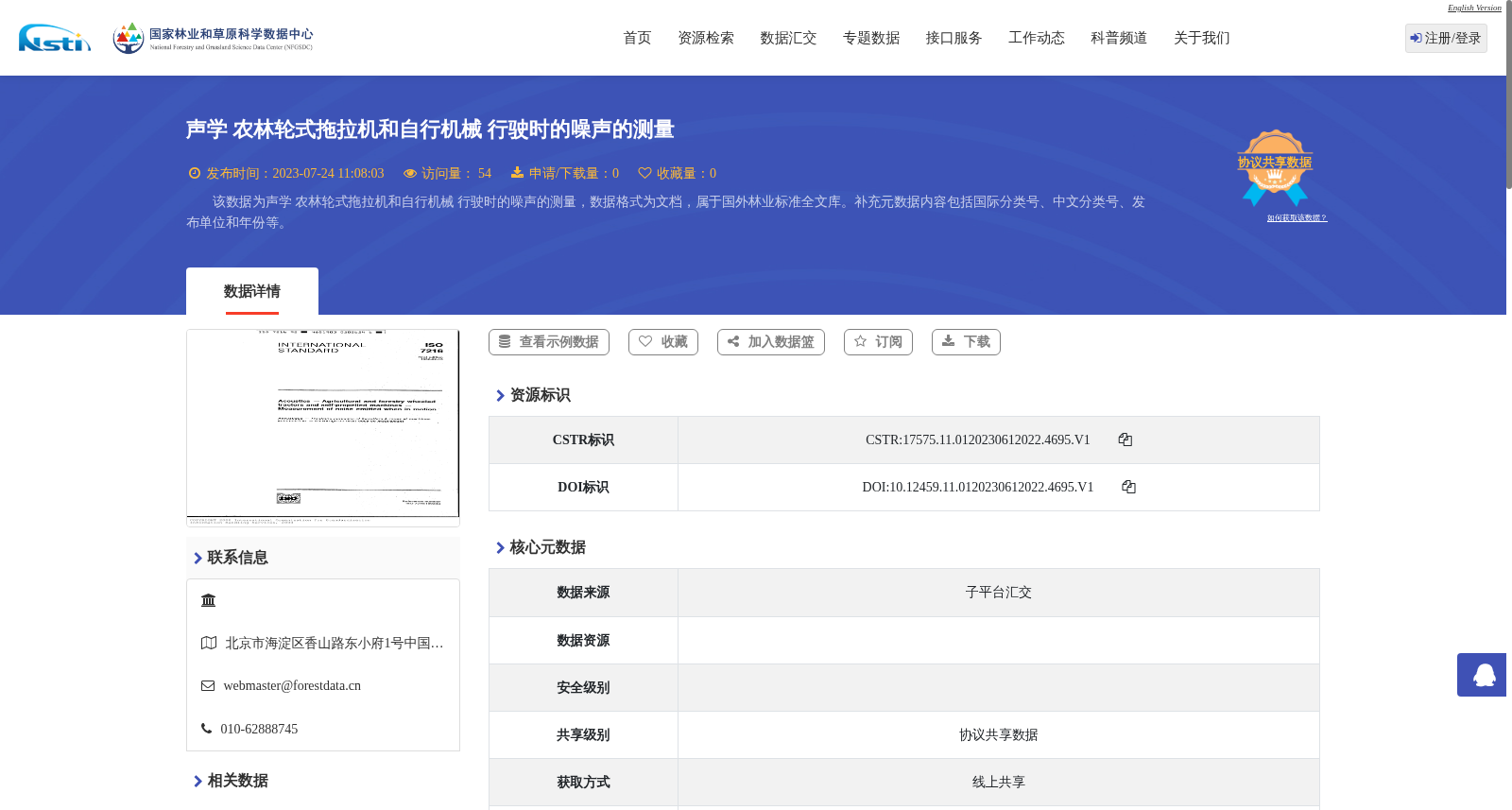Click the envelope icon beside webmaster email
Viewport: 1512px width, 810px height.
pyautogui.click(x=208, y=686)
